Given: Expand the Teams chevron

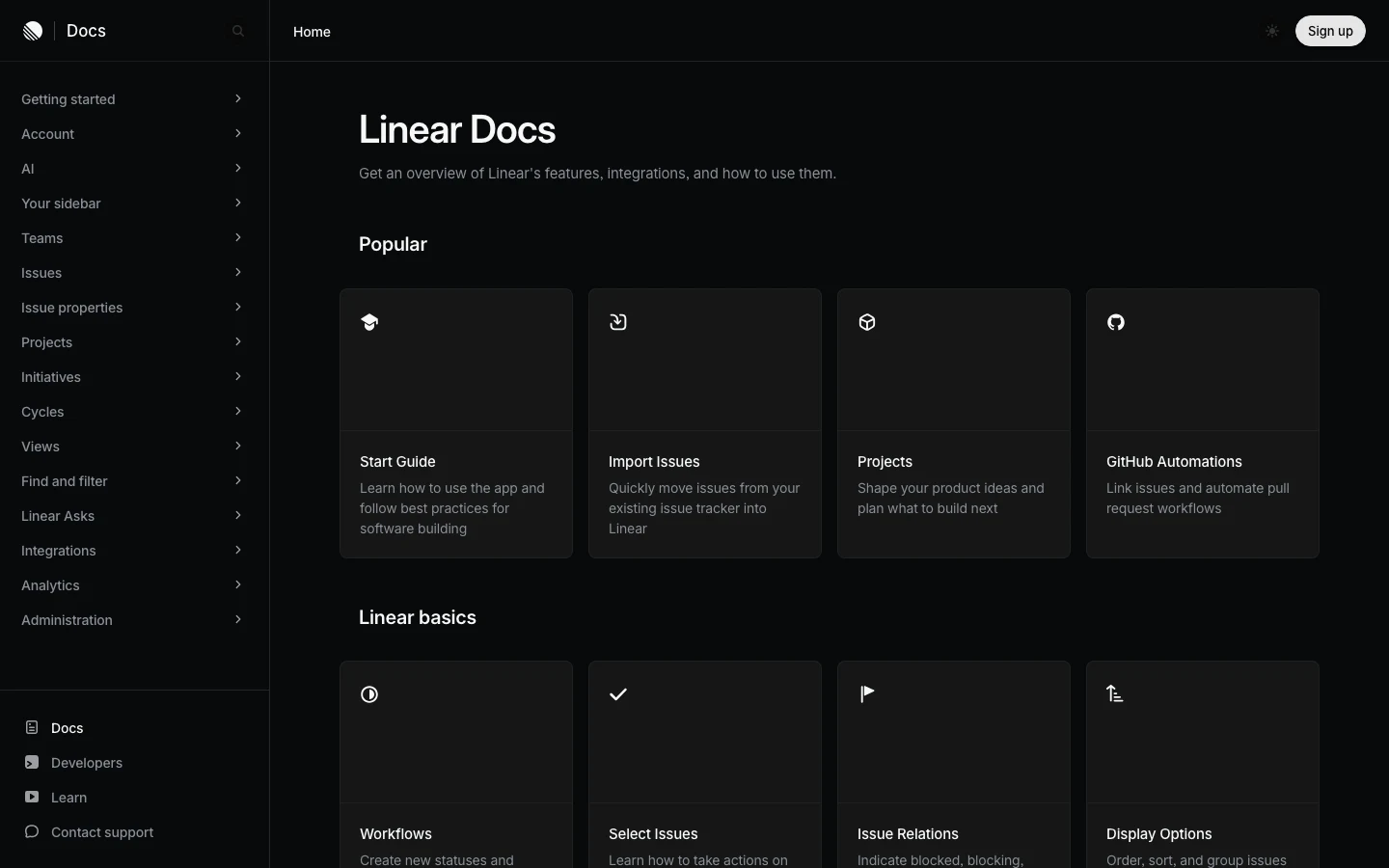Looking at the screenshot, I should point(237,237).
